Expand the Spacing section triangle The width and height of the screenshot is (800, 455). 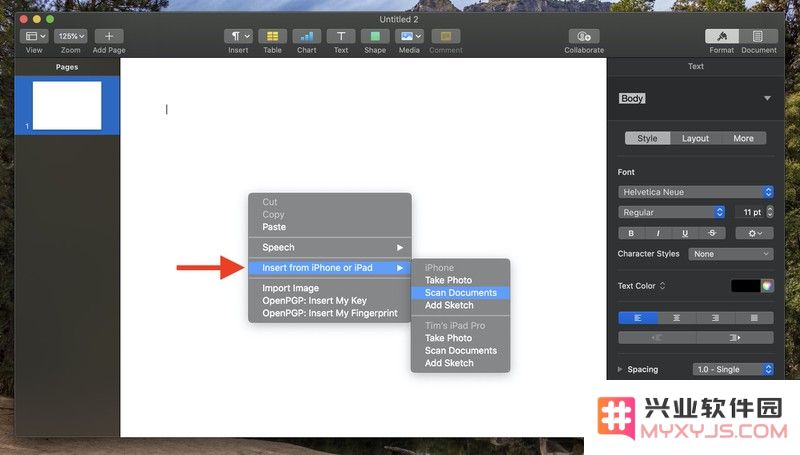pos(620,369)
